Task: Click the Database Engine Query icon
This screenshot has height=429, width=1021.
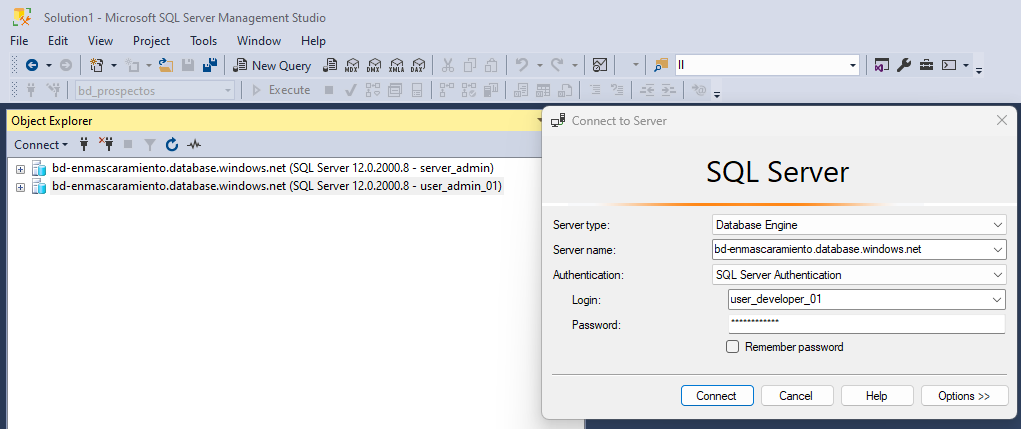Action: tap(331, 65)
